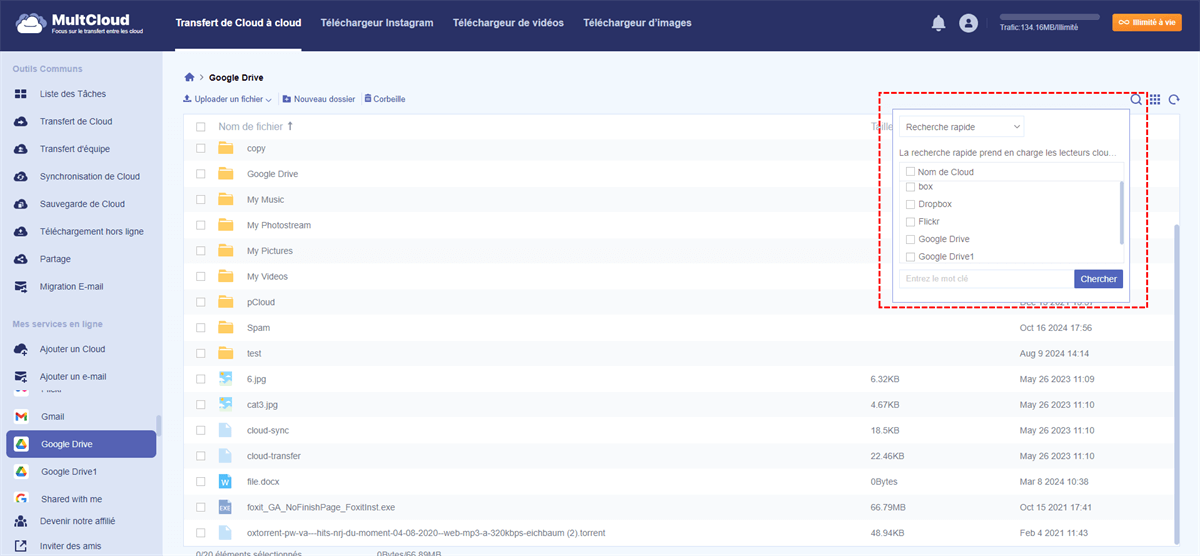This screenshot has width=1200, height=556.
Task: Tick the checkbox for My Music
Action: coord(201,199)
